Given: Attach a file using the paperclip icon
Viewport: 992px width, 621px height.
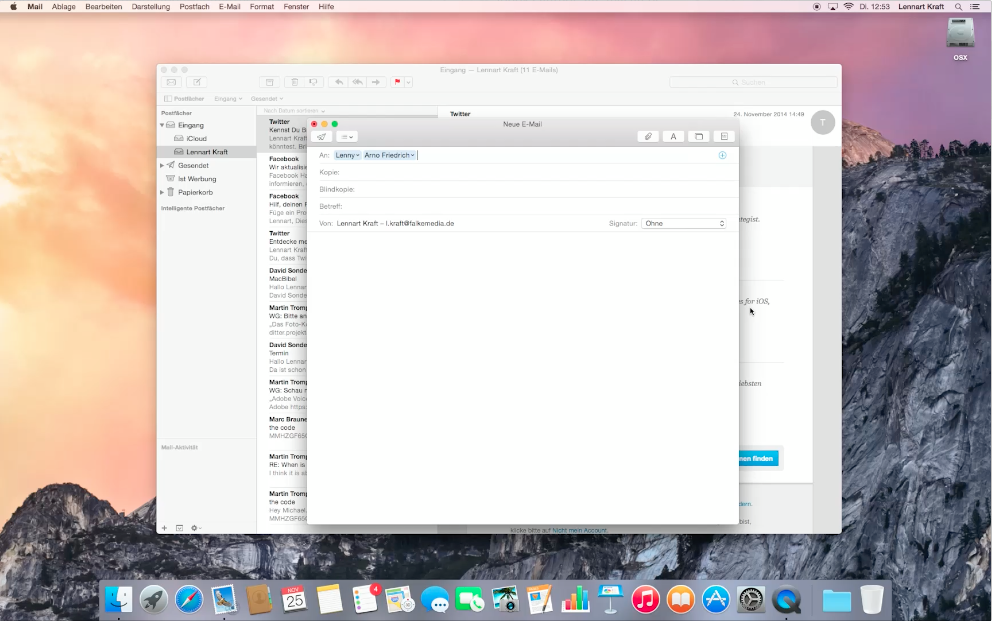Looking at the screenshot, I should click(x=648, y=137).
